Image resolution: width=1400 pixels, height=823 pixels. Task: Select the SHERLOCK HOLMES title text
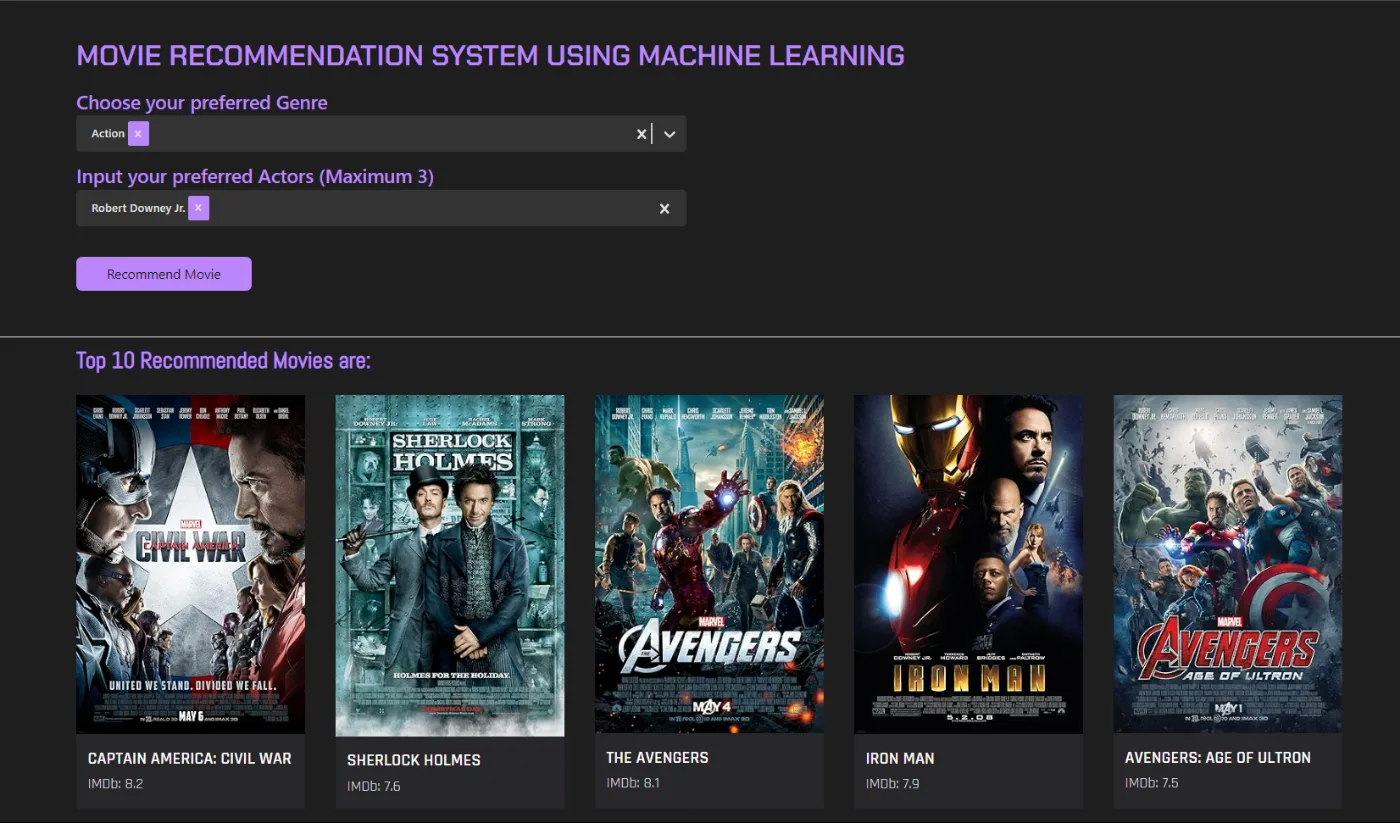tap(414, 760)
